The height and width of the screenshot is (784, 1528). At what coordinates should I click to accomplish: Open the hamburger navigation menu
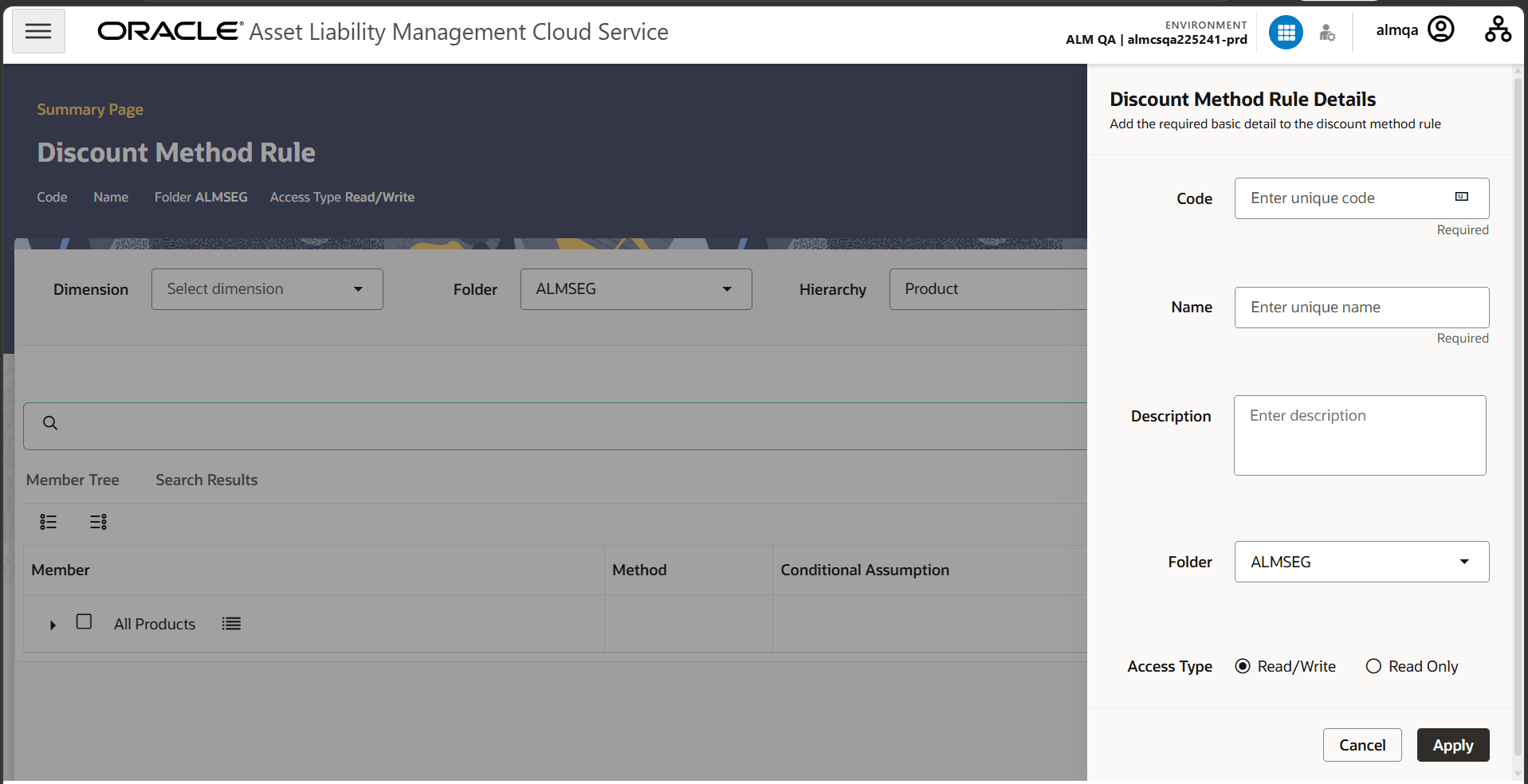[x=38, y=31]
